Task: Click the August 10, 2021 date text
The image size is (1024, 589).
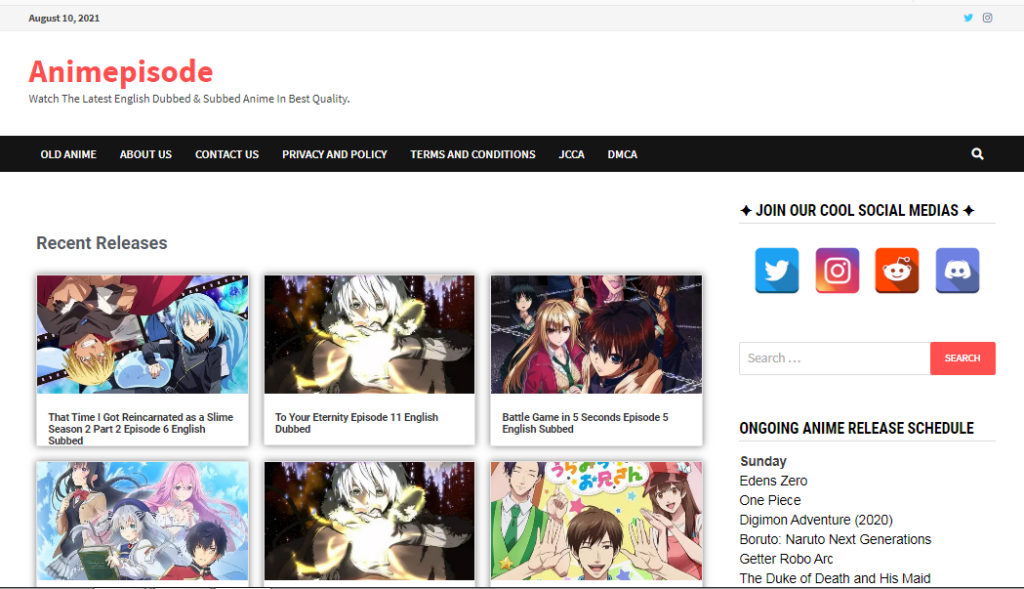Action: pos(64,18)
